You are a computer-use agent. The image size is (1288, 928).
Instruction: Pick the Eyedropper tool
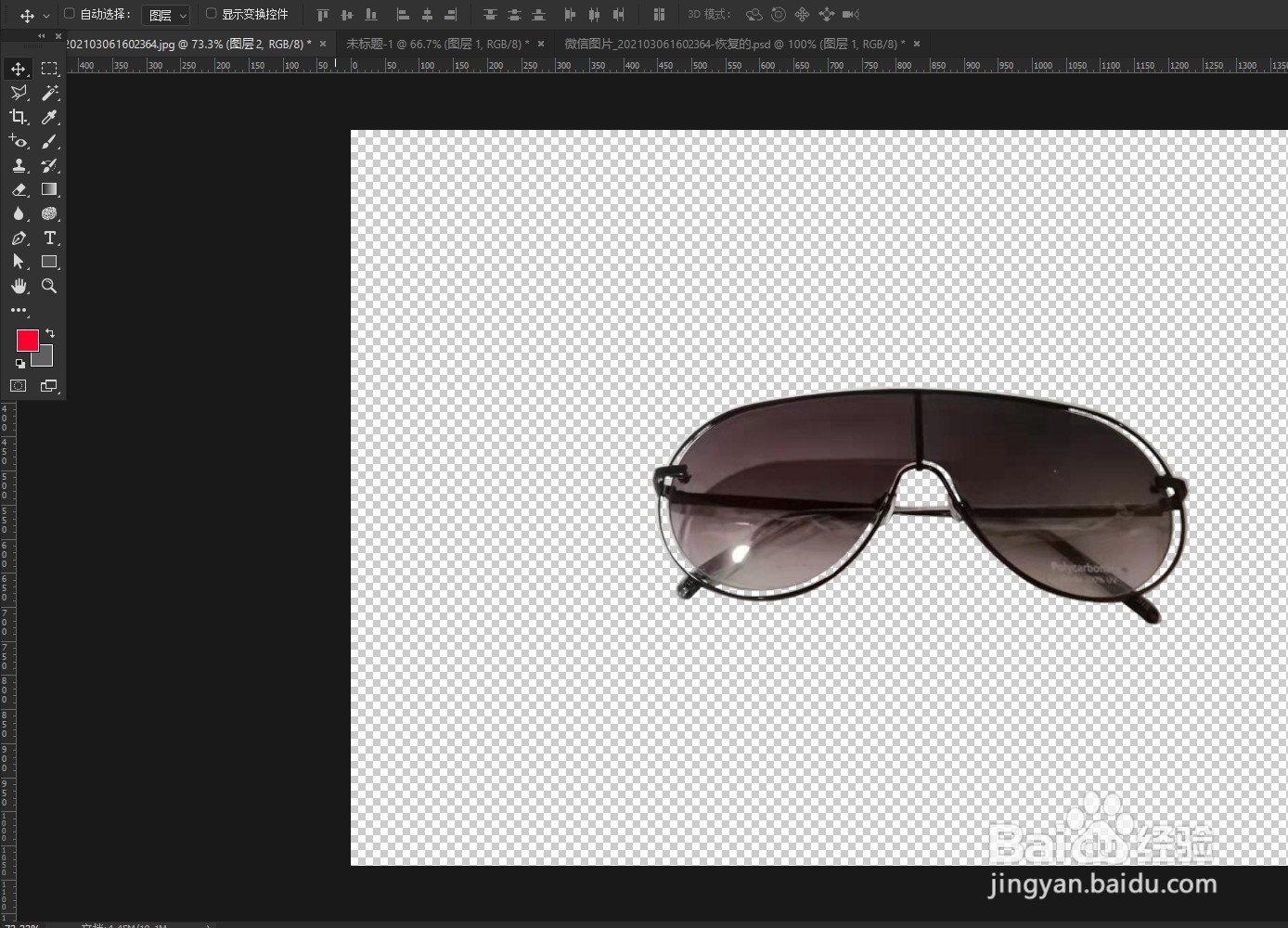point(49,117)
